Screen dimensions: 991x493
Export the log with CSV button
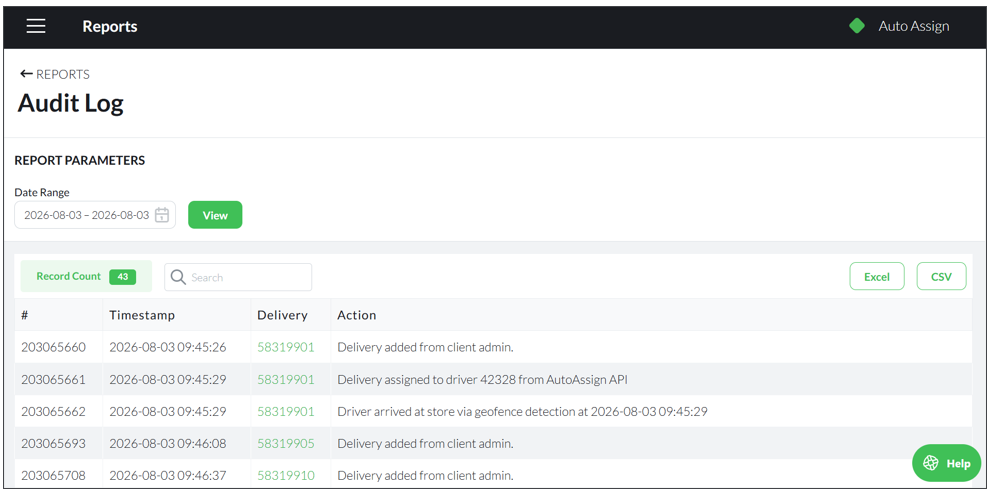[x=941, y=276]
